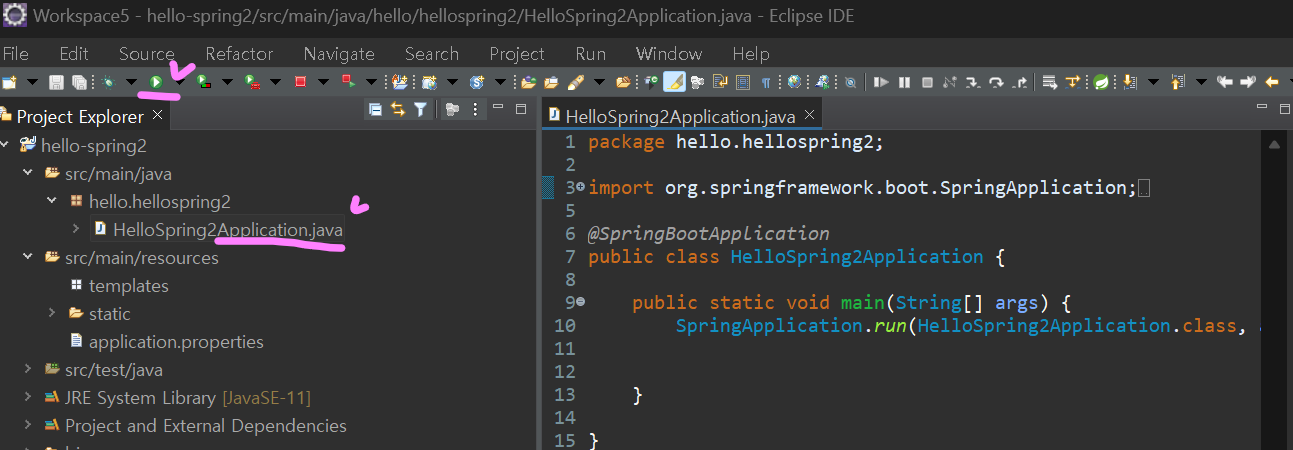
Task: Click the Last Edit Location arrow icon
Action: (x=1224, y=81)
